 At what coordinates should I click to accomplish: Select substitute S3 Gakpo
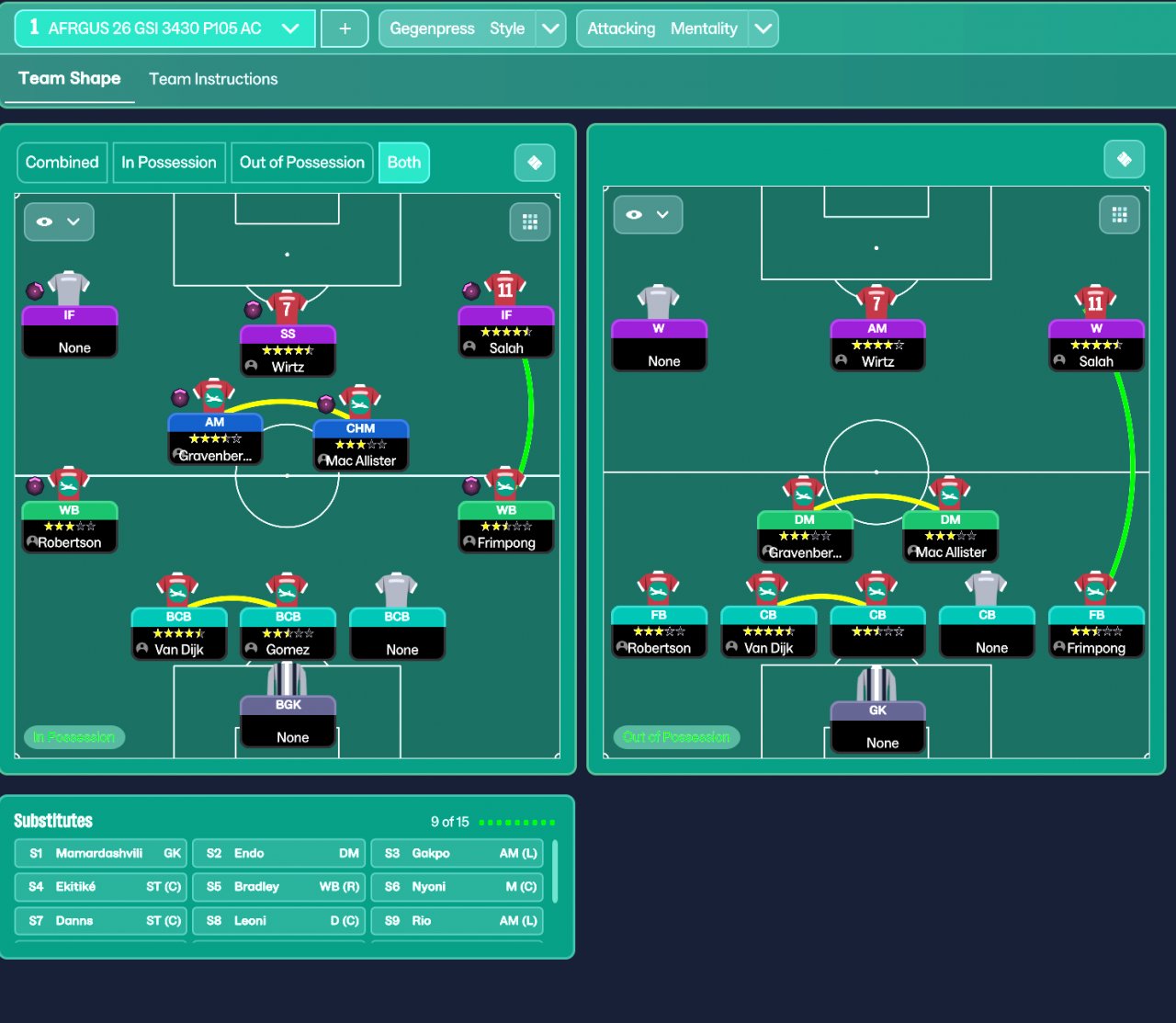click(458, 853)
